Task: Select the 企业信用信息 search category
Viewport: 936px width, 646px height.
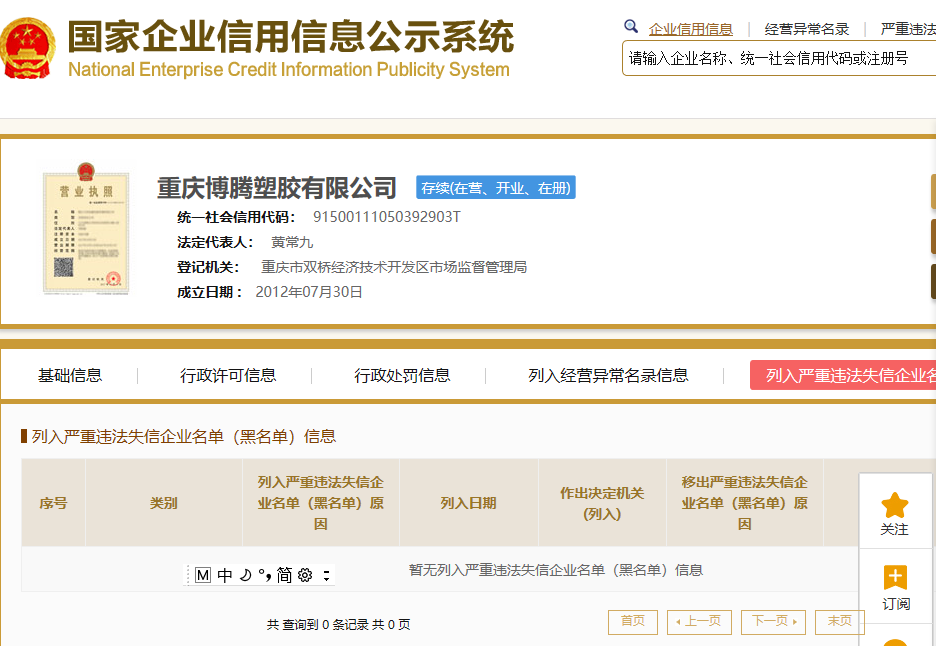Action: coord(691,29)
